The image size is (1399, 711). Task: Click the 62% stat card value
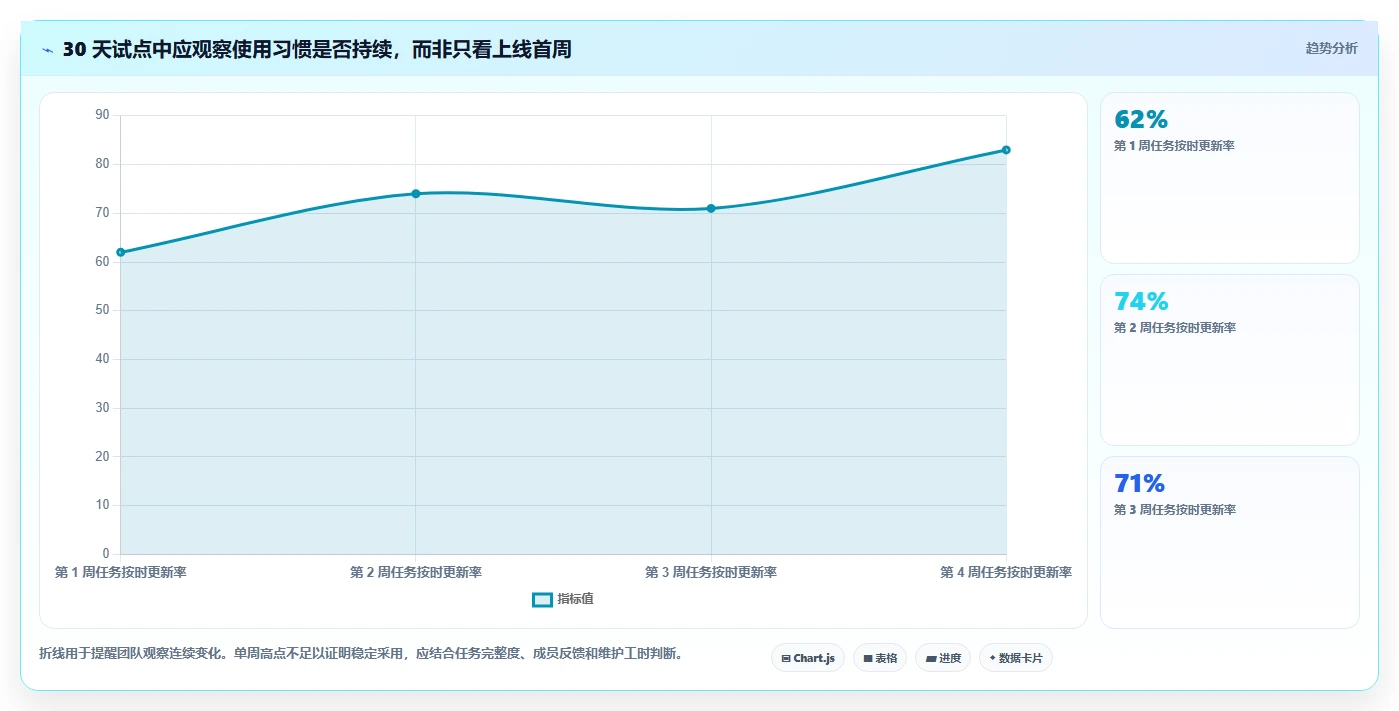[1141, 119]
